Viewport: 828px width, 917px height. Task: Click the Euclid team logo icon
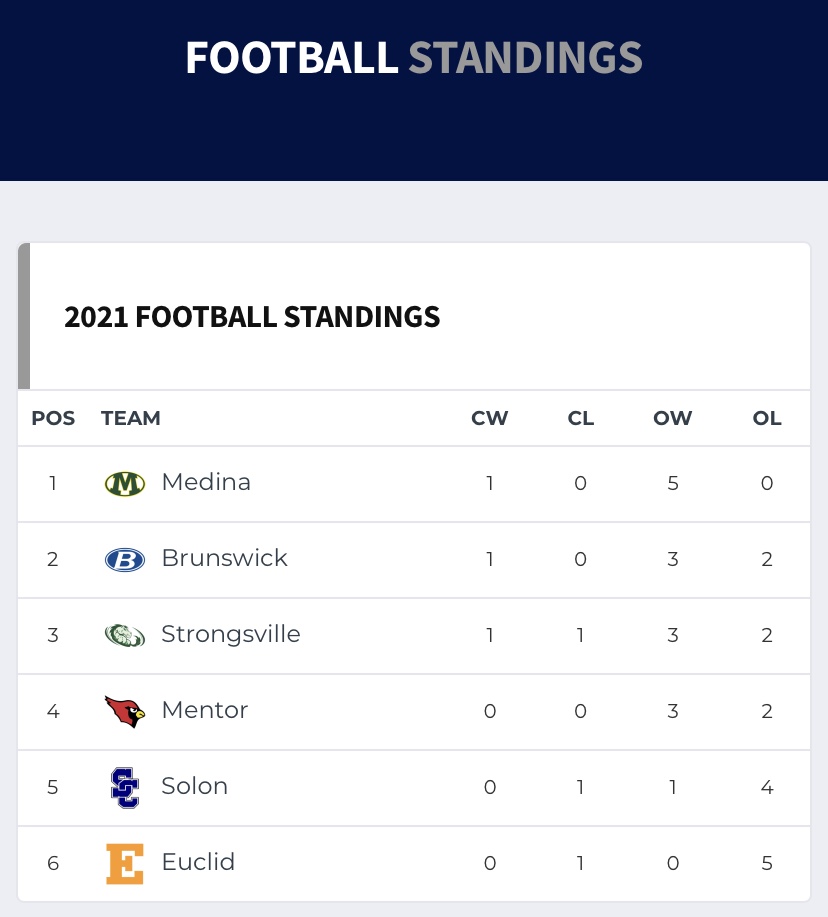pyautogui.click(x=125, y=864)
